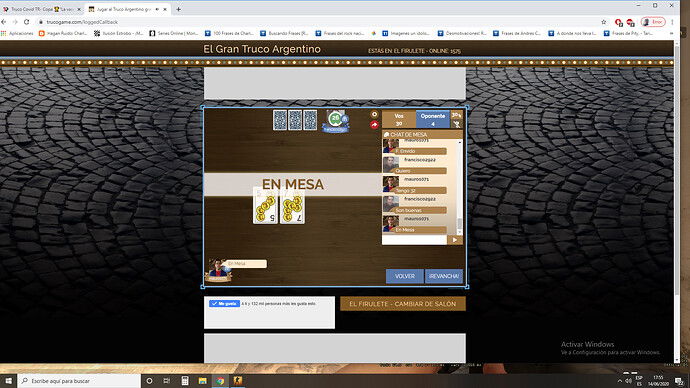Toggle the Me gusta like button
This screenshot has width=690, height=388.
(224, 304)
